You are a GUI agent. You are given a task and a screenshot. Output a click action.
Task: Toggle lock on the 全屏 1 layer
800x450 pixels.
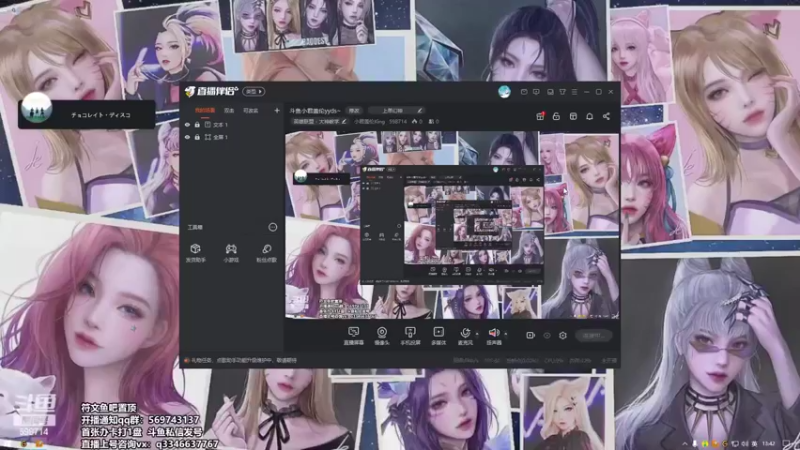(197, 137)
